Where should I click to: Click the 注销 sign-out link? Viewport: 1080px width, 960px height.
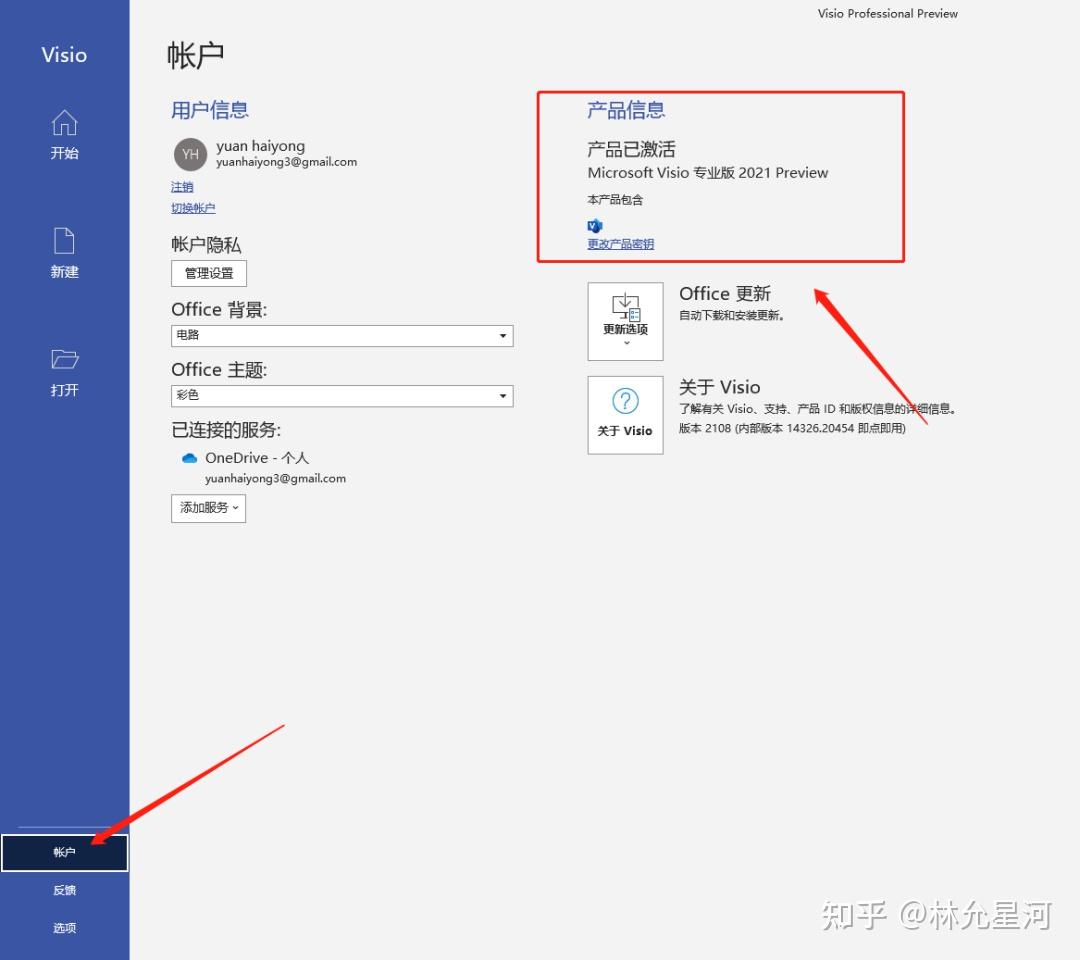coord(181,186)
